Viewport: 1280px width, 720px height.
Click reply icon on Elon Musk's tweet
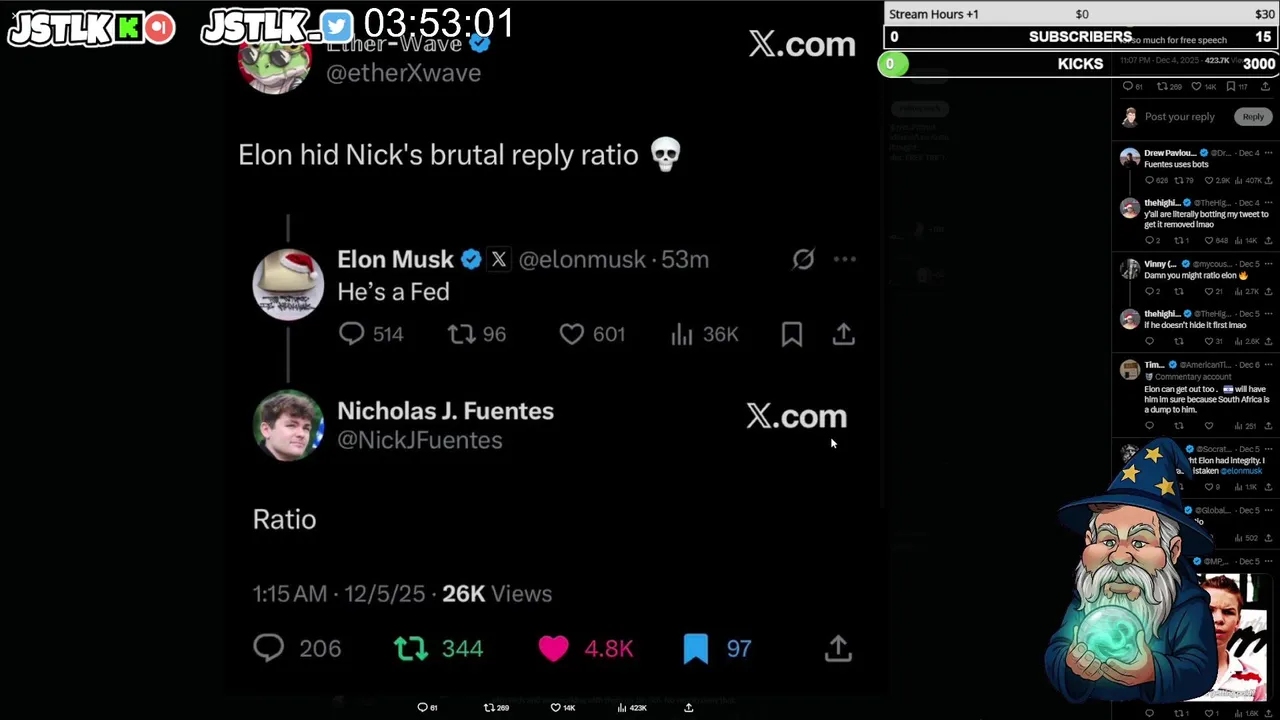(x=351, y=334)
